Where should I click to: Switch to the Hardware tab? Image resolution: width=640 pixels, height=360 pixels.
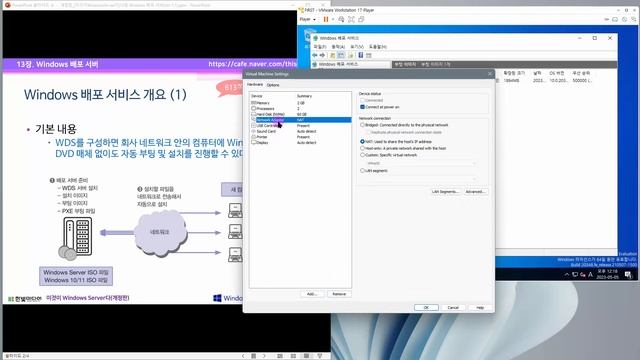click(x=255, y=84)
